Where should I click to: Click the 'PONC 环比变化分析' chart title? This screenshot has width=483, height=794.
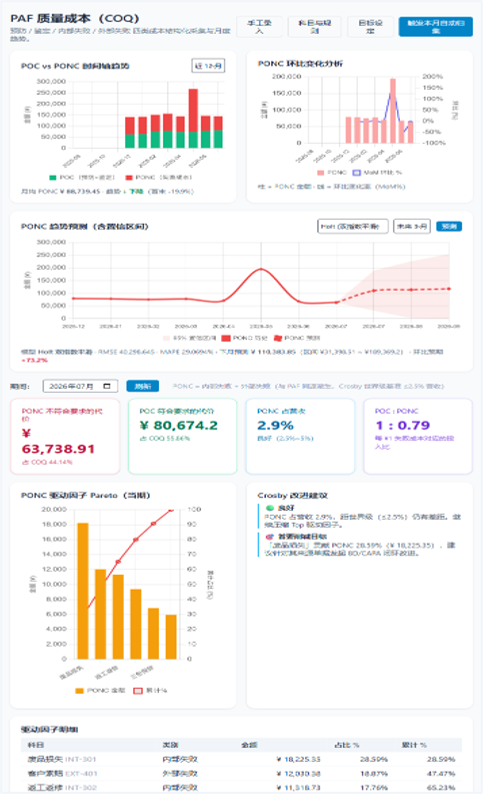[300, 63]
